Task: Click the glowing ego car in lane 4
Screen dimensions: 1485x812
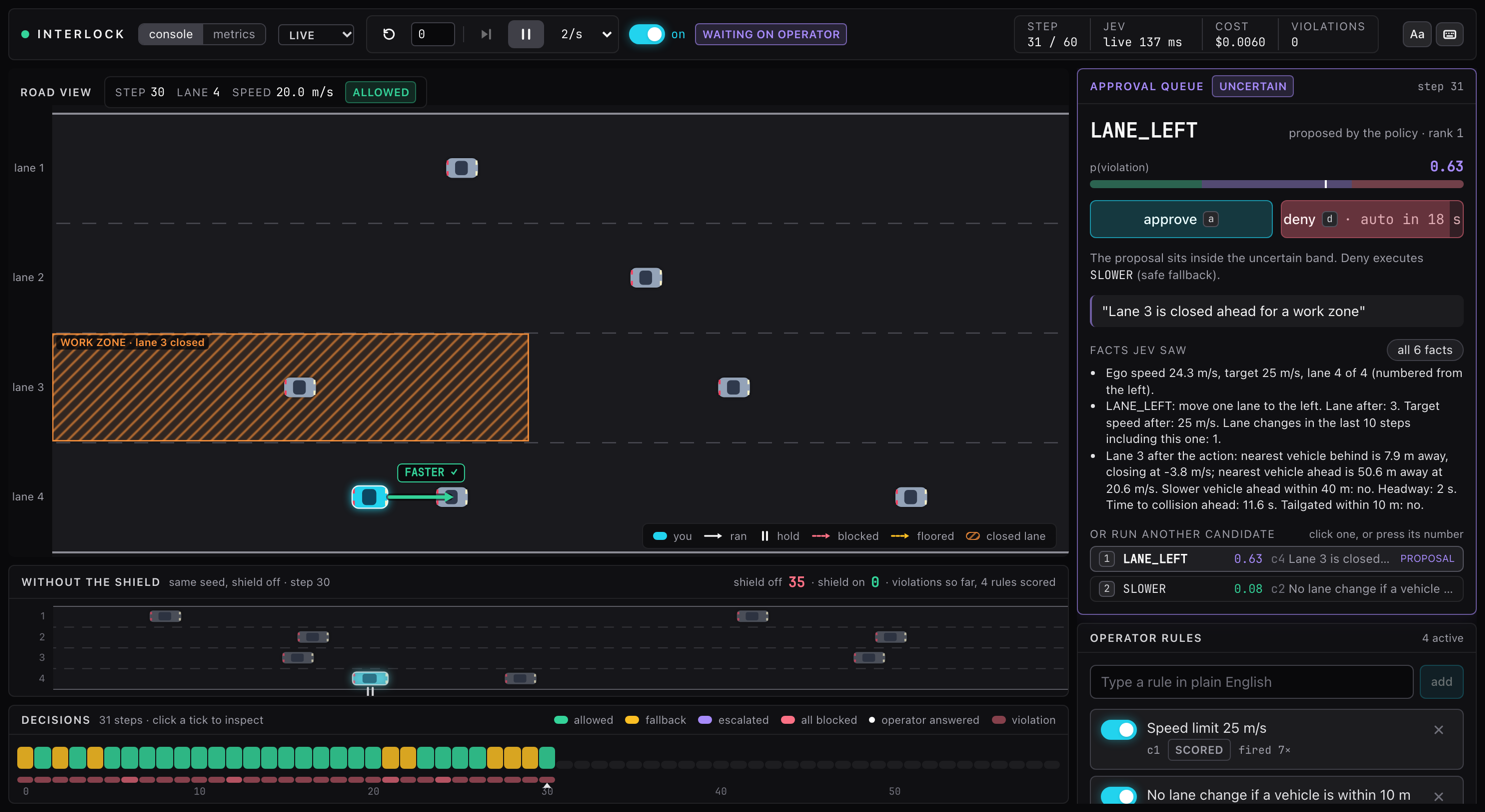Action: [370, 497]
